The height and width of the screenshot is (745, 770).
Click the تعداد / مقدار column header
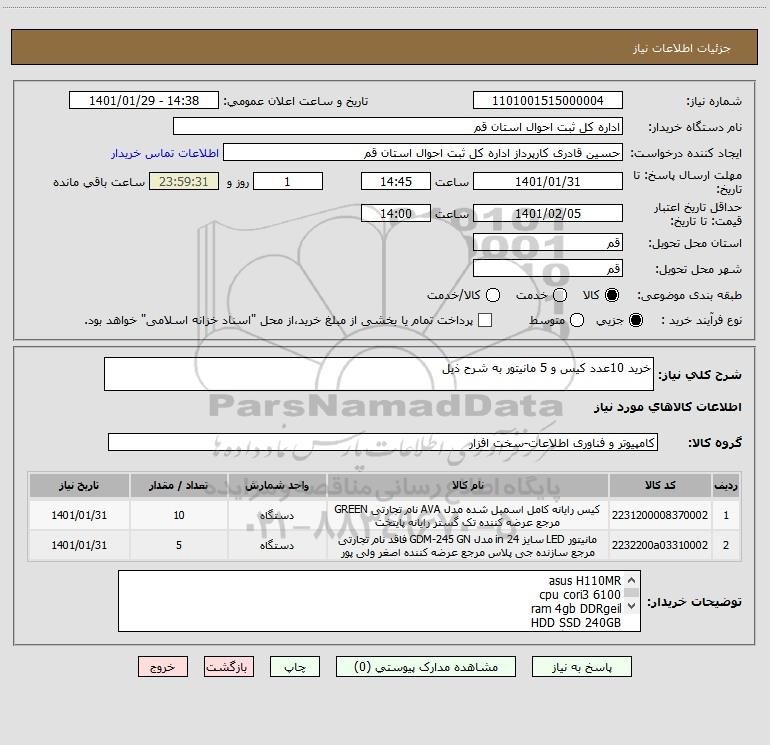click(x=179, y=486)
